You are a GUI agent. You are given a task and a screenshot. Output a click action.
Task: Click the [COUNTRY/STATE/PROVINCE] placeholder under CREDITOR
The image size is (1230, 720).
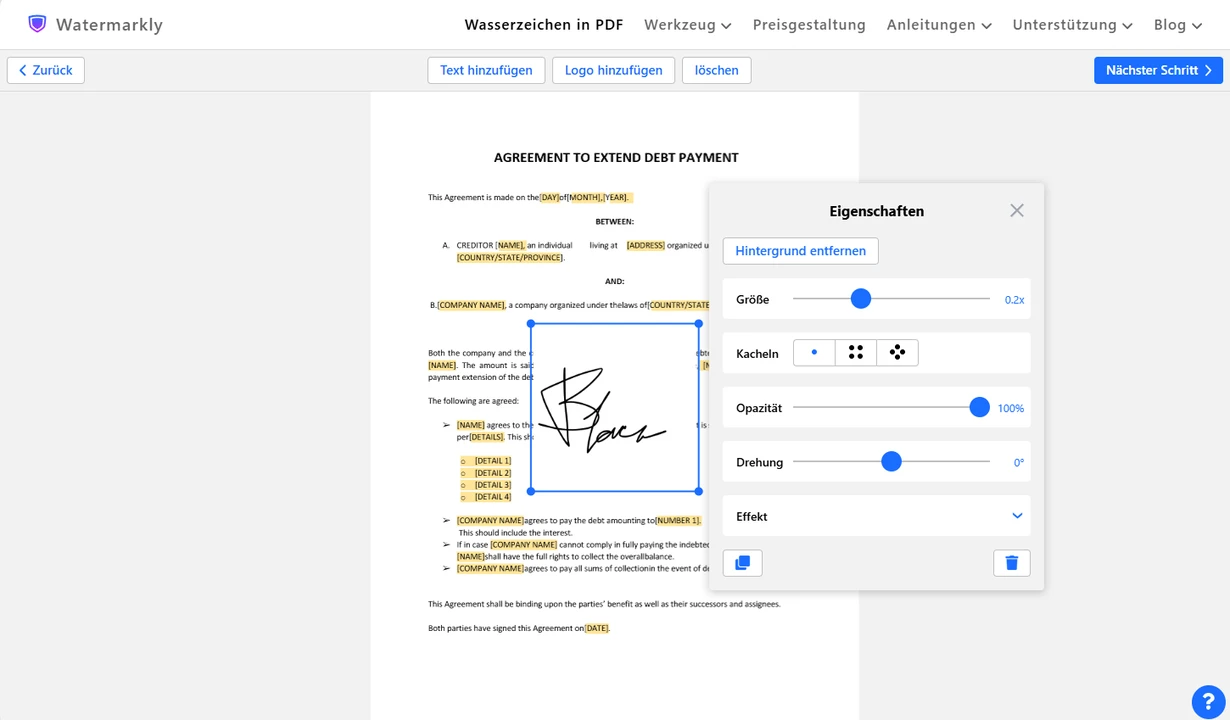(510, 258)
